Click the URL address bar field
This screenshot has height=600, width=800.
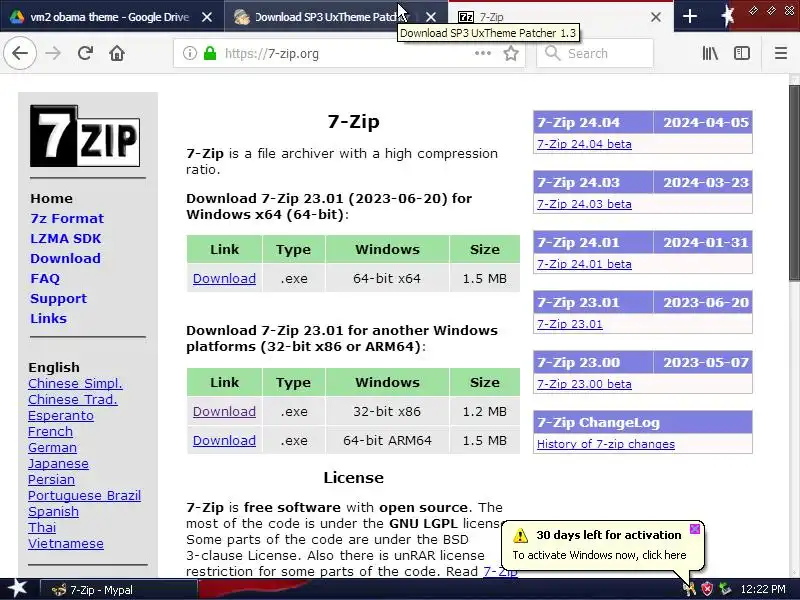click(347, 53)
